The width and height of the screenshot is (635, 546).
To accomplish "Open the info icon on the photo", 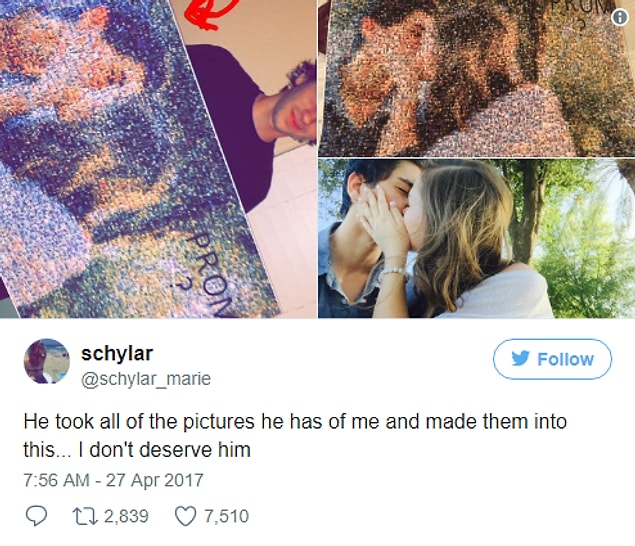I will (x=620, y=17).
